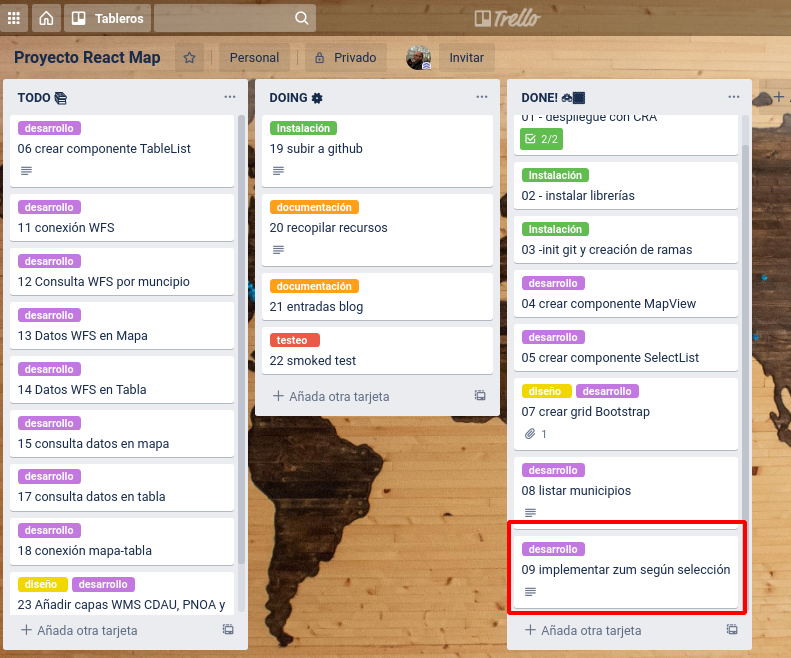The image size is (791, 658).
Task: Click description icon on card 08
Action: [530, 513]
